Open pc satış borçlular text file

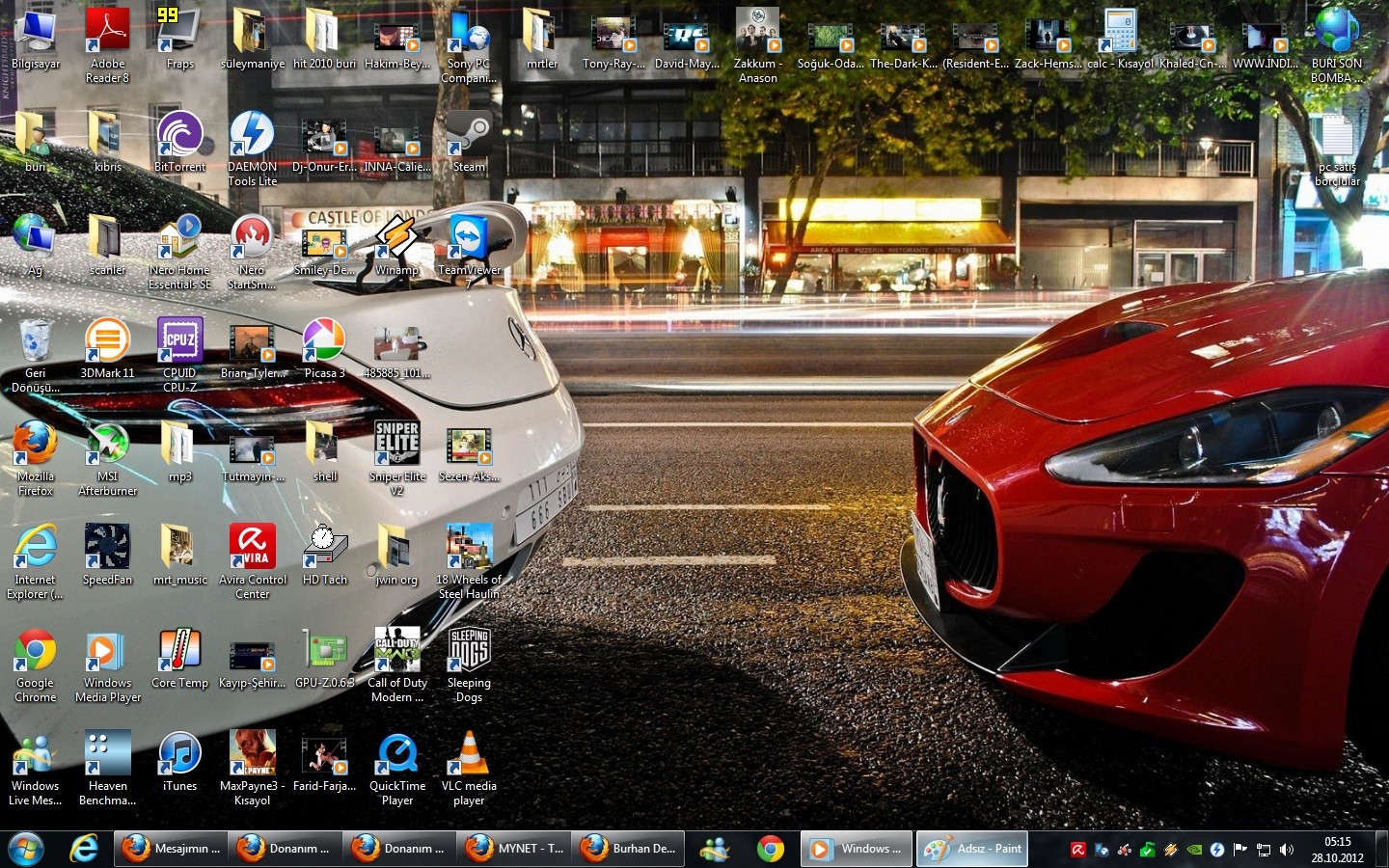pyautogui.click(x=1337, y=150)
